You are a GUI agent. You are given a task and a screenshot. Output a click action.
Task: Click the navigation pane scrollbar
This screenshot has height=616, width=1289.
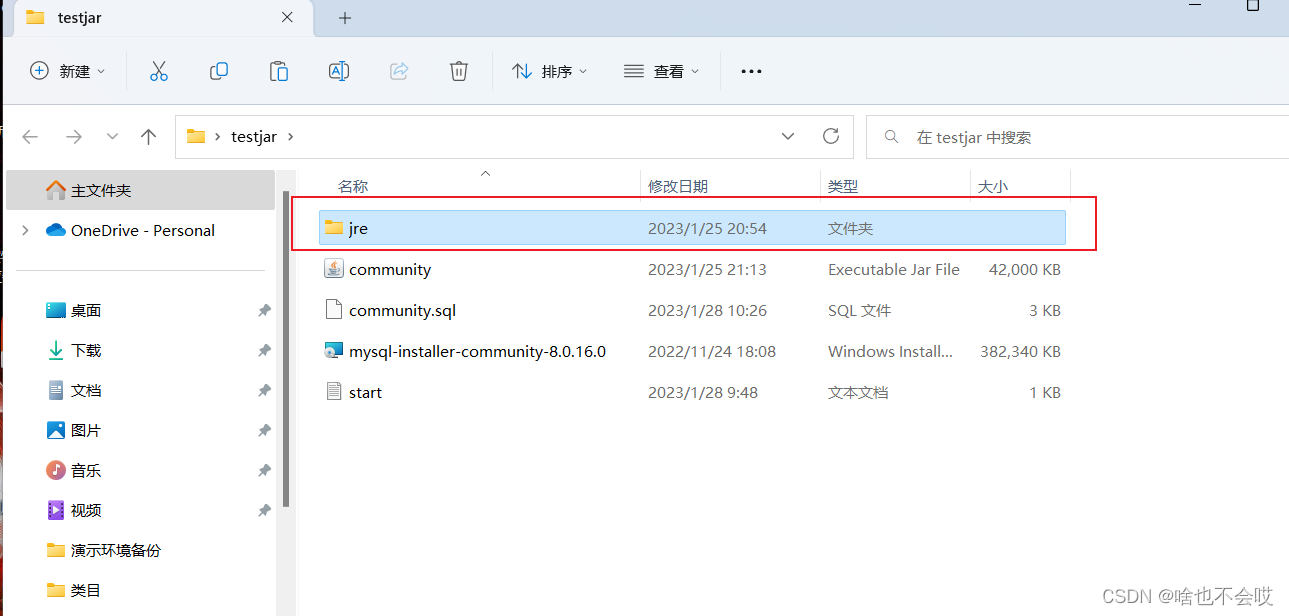tap(285, 350)
